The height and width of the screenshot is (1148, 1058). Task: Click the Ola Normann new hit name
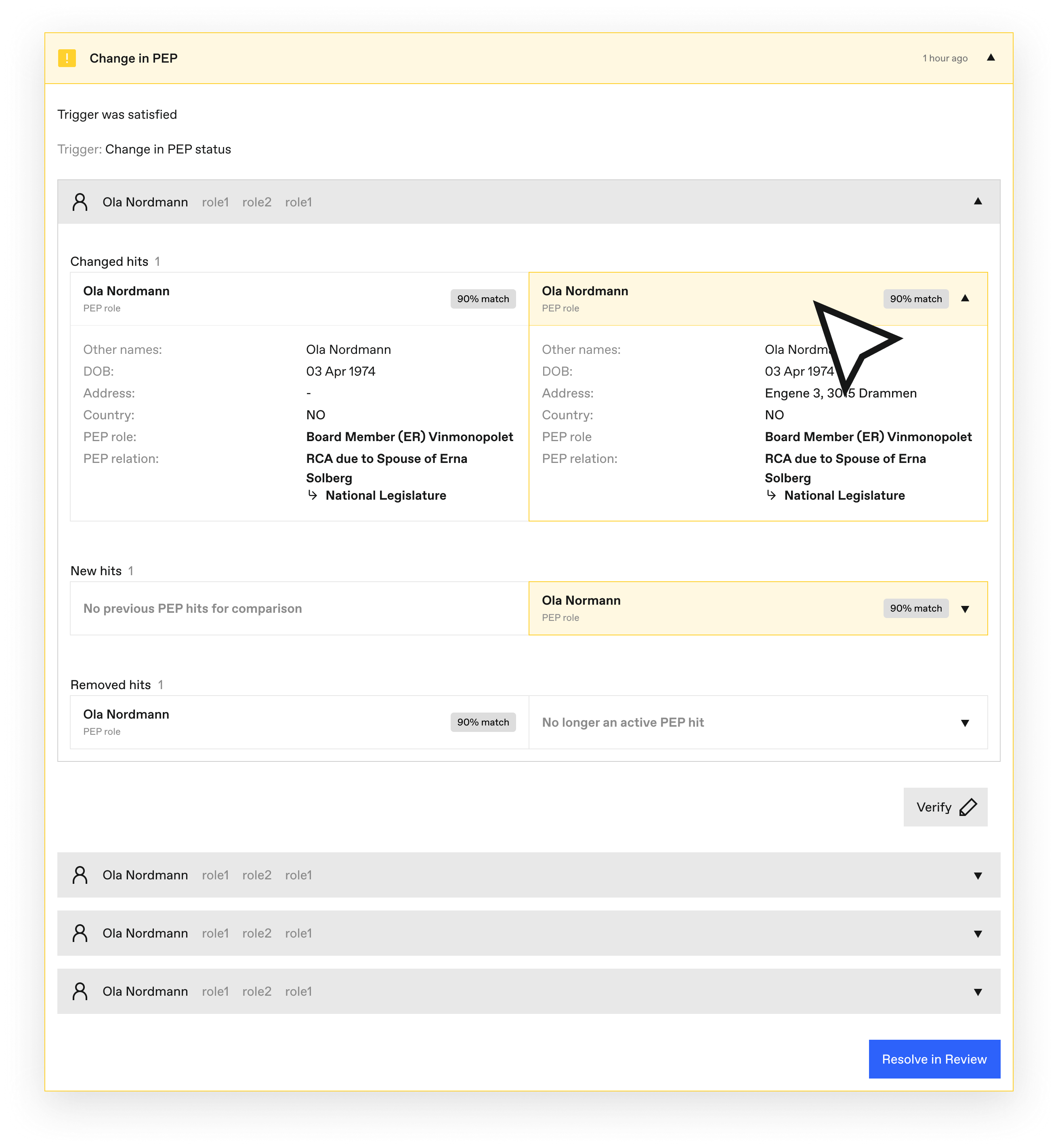[x=581, y=601]
